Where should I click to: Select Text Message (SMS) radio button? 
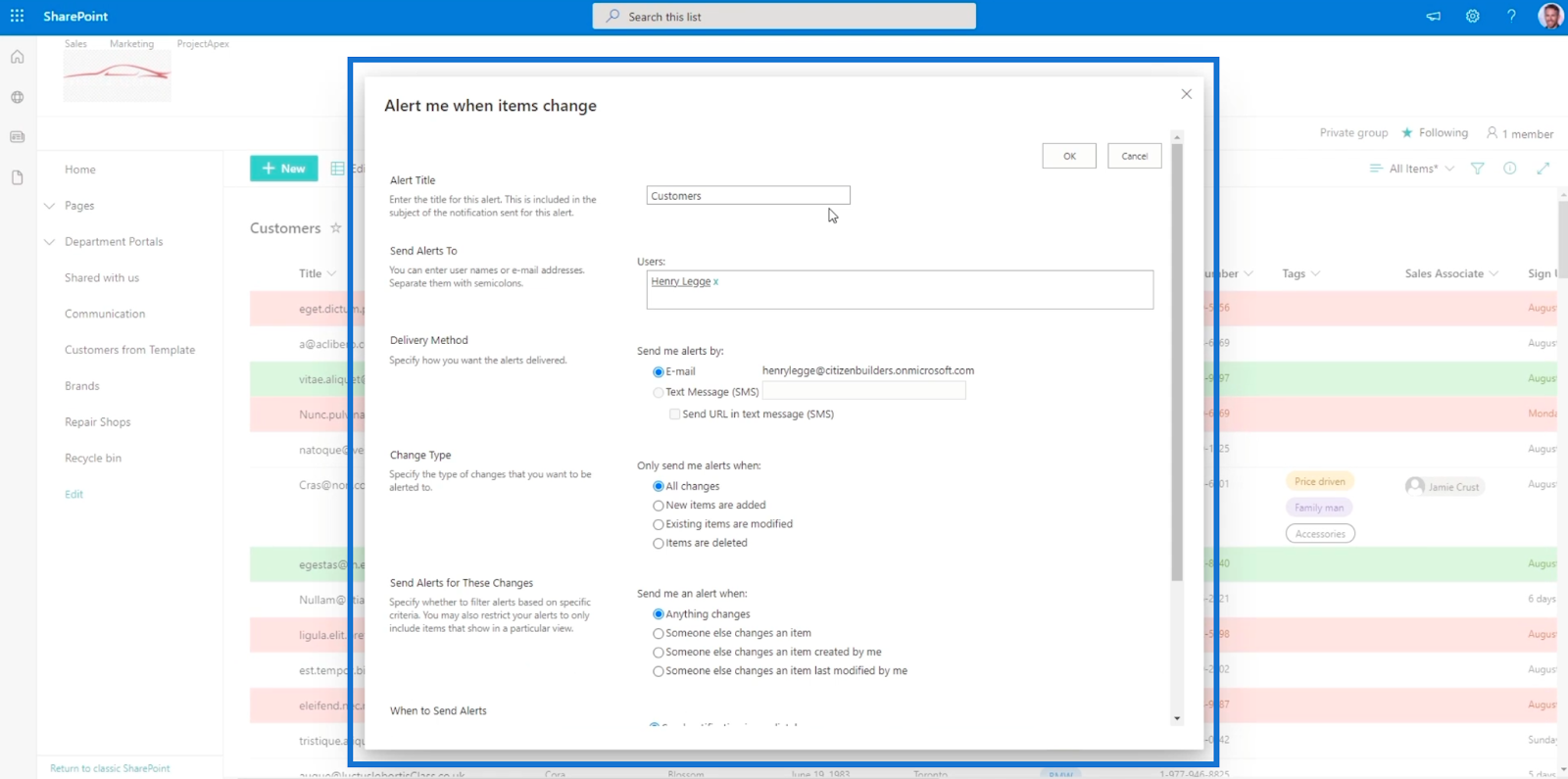[658, 393]
